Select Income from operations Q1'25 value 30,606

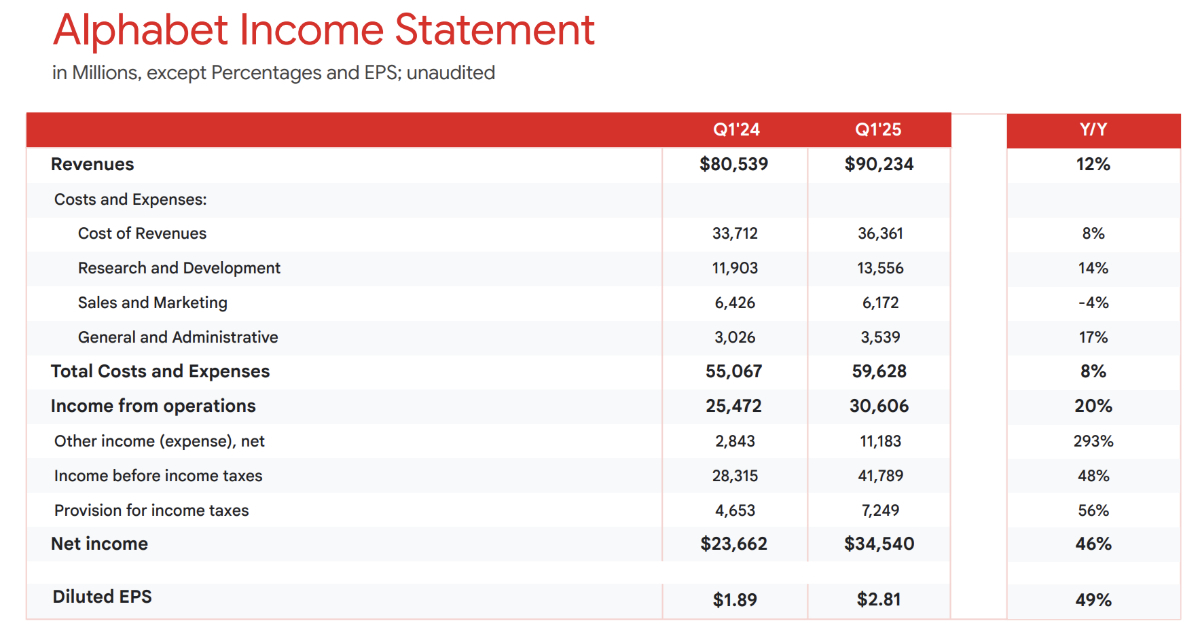[x=879, y=406]
